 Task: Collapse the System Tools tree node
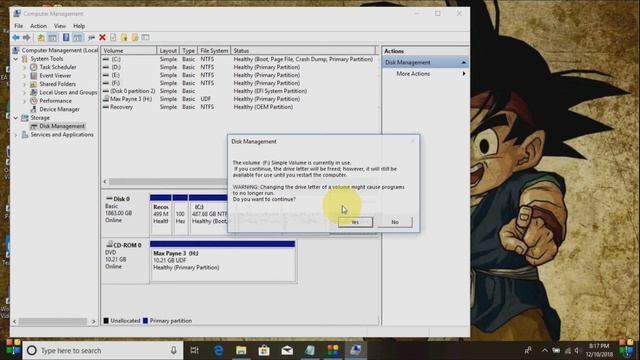click(16, 59)
